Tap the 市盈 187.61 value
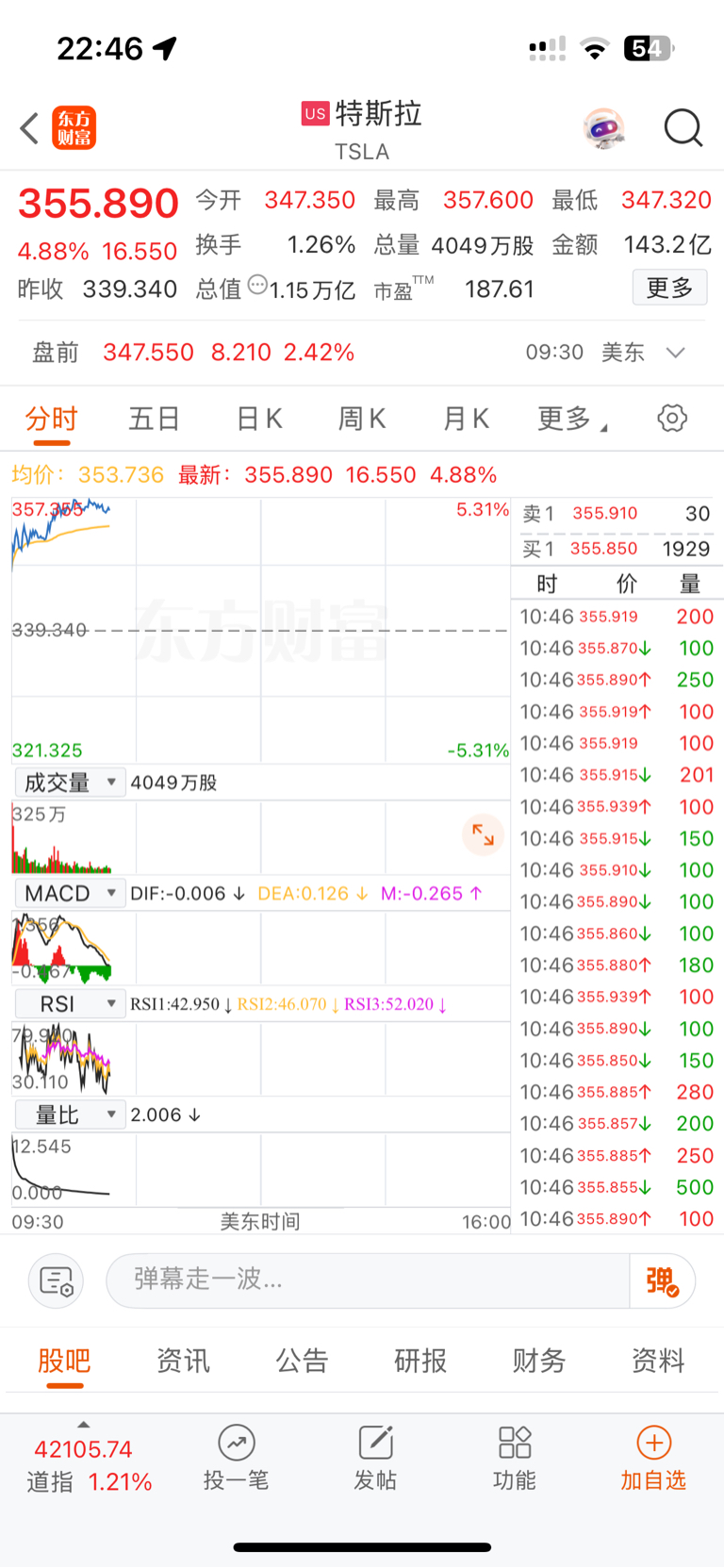Image resolution: width=724 pixels, height=1568 pixels. point(500,289)
